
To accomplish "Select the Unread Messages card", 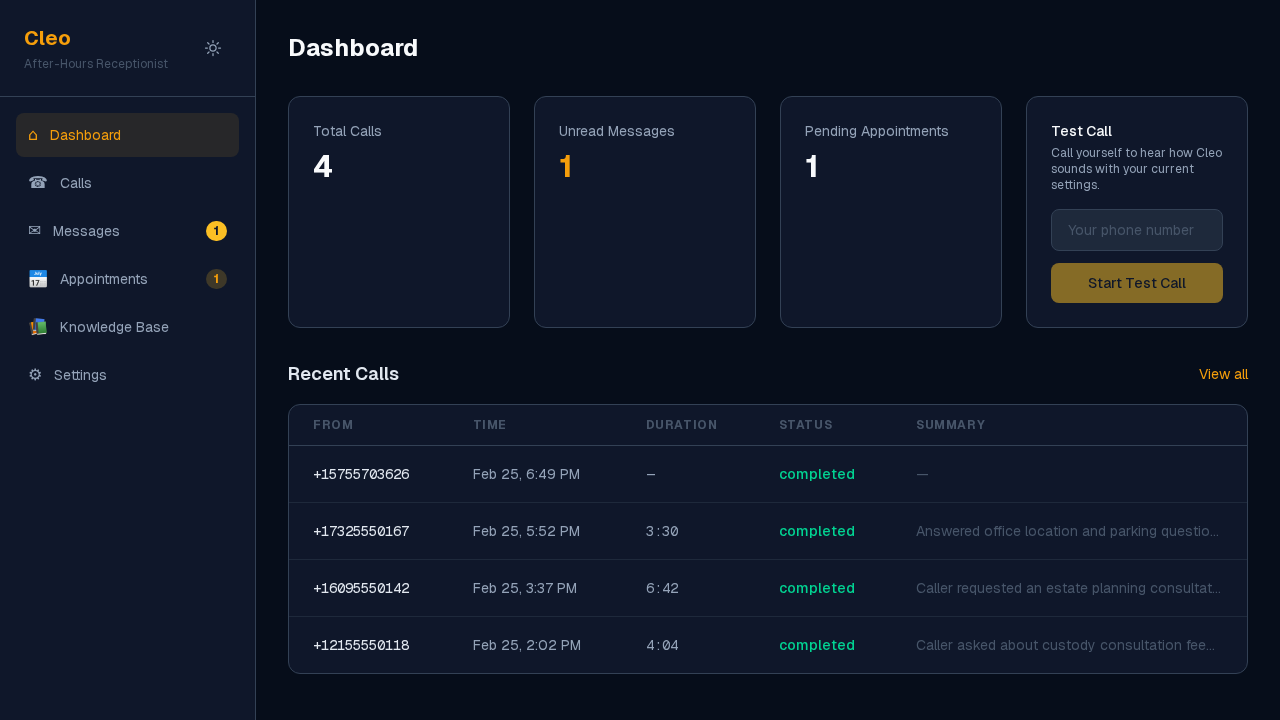I will pyautogui.click(x=644, y=211).
